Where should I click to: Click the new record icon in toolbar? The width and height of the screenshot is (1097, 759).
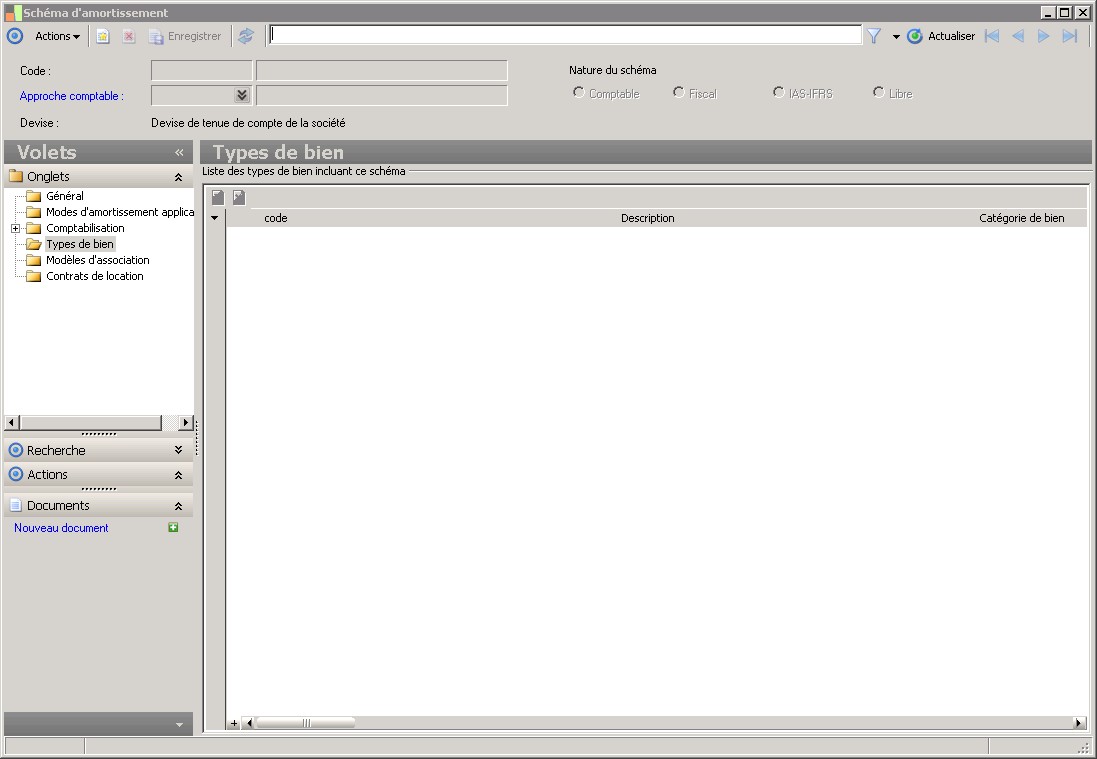point(103,36)
